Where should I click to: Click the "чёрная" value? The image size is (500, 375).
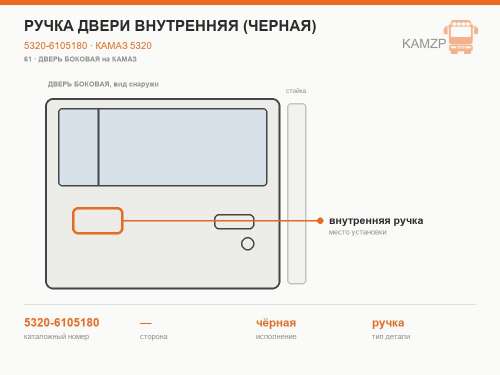276,323
